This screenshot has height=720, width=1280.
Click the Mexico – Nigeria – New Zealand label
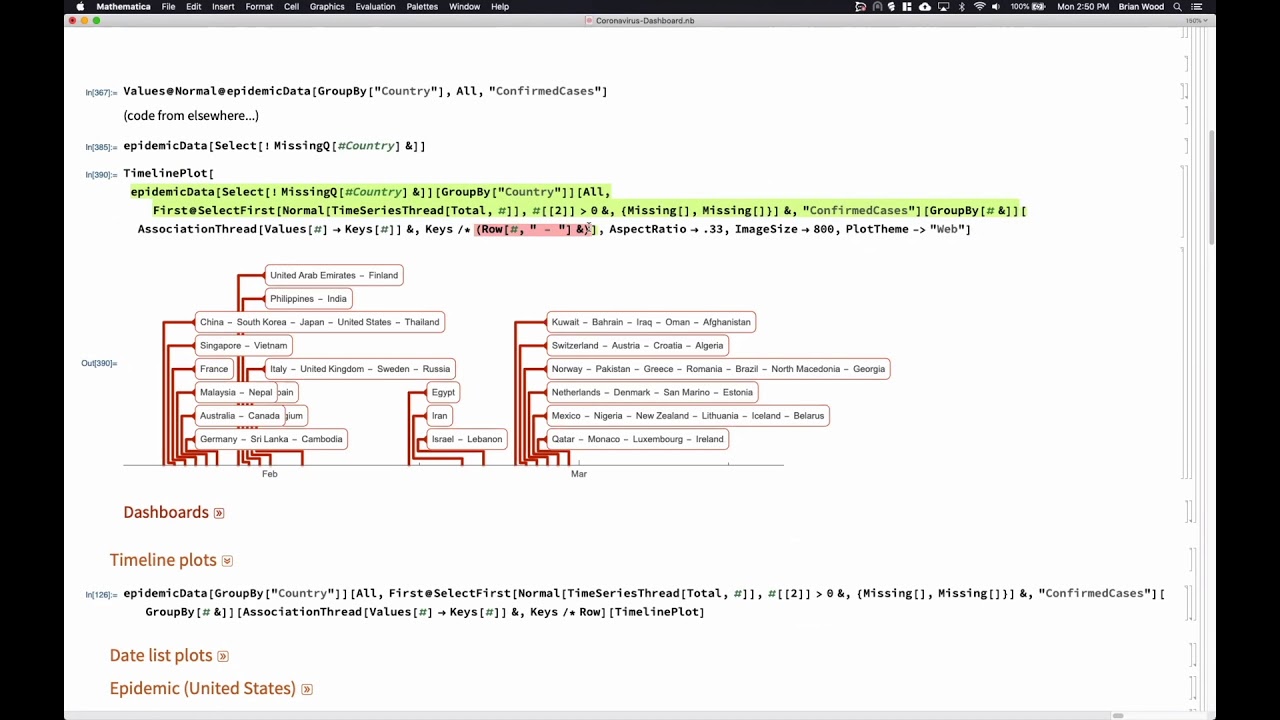pos(688,415)
